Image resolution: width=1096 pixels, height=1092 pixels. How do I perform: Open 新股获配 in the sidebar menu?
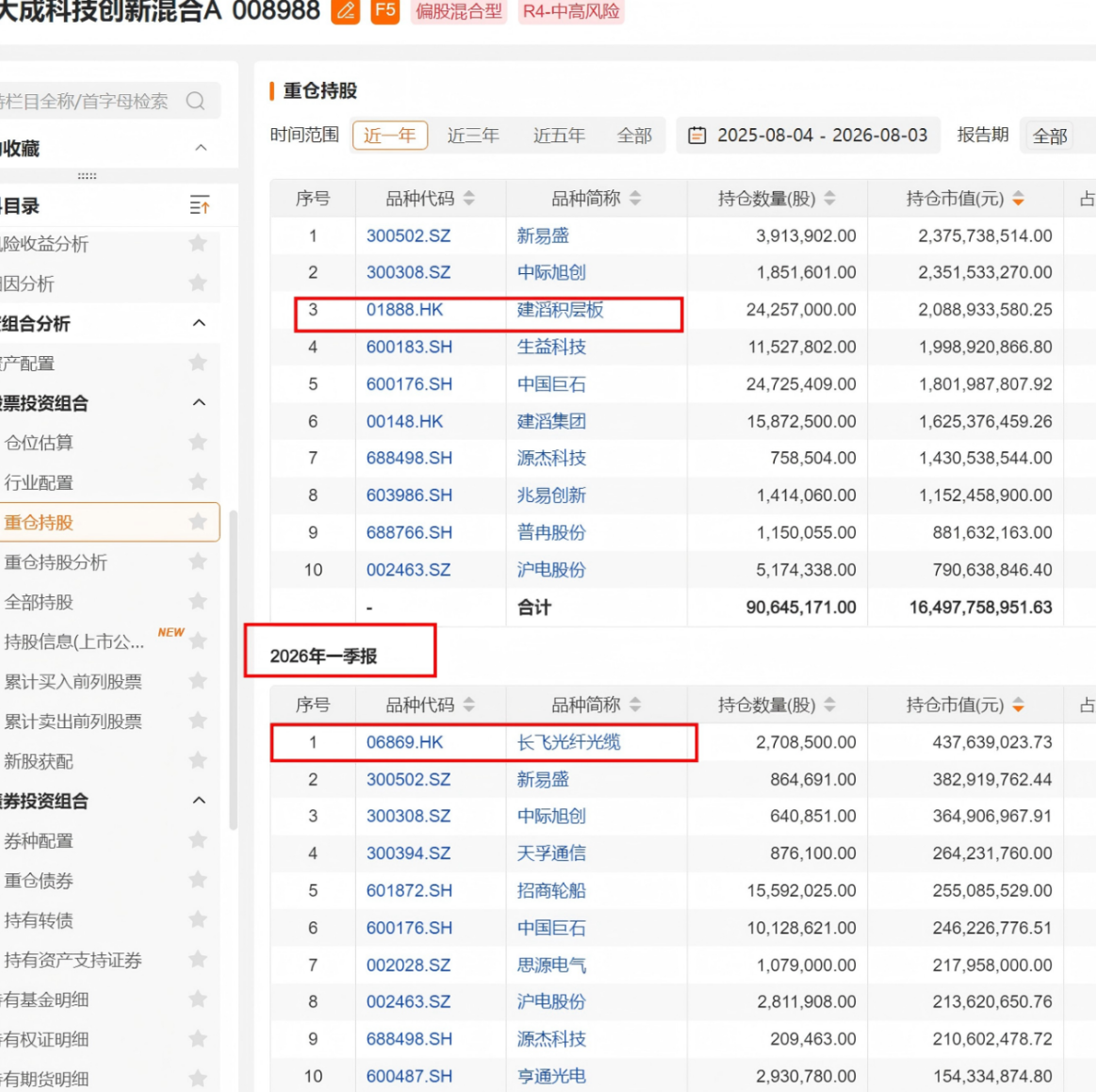(x=39, y=761)
